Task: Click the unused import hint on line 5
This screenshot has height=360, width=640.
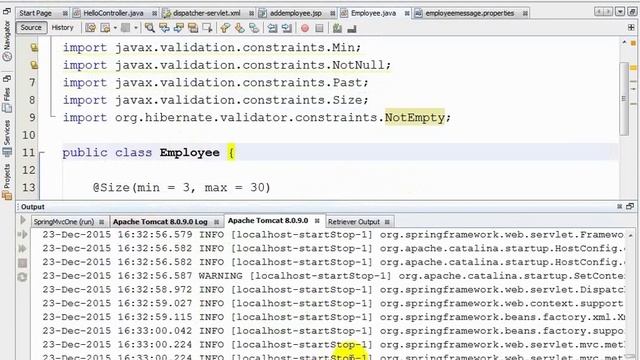Action: point(34,48)
